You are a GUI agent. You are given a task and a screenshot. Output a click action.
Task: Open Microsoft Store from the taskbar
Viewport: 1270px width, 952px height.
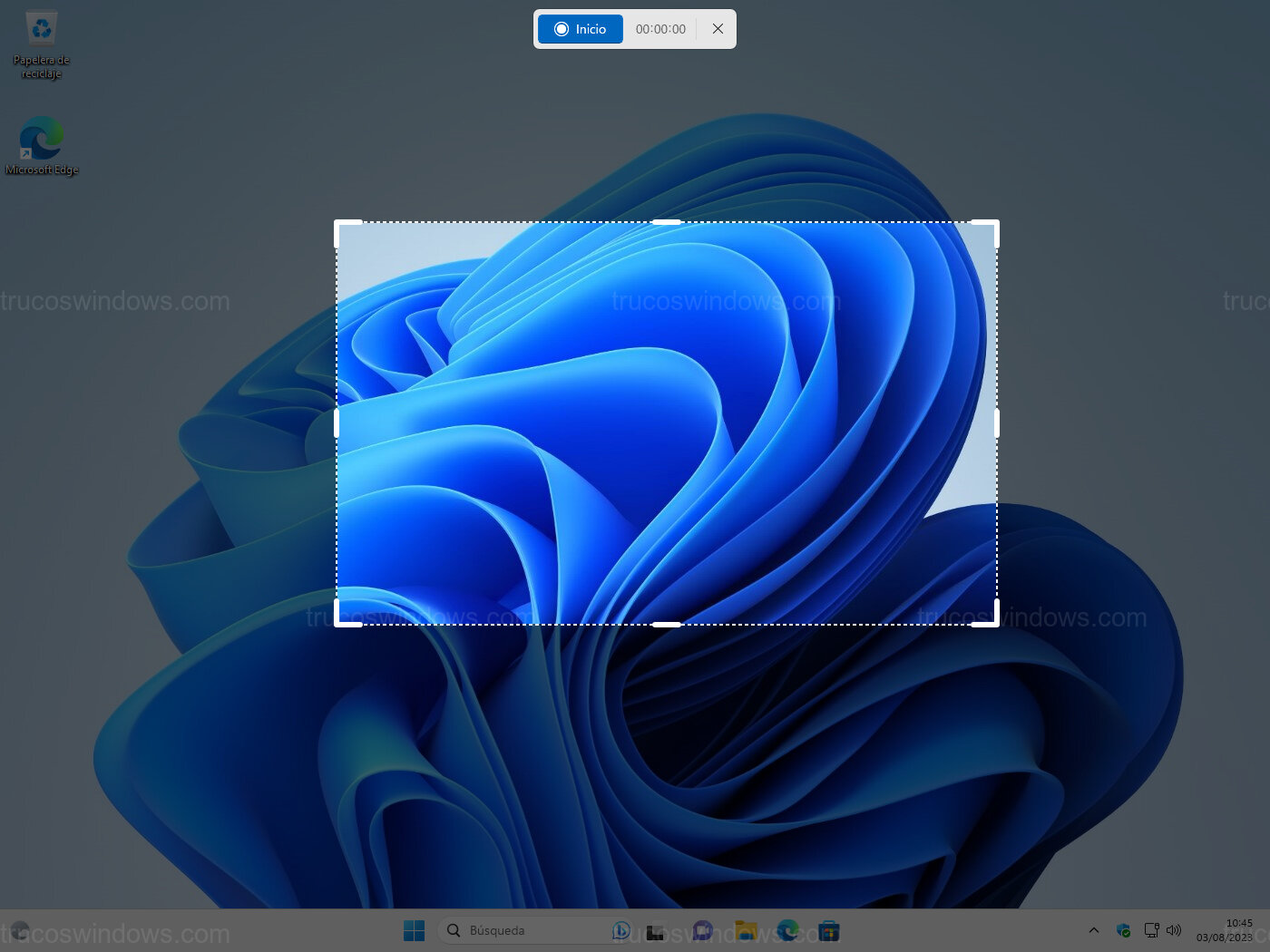click(829, 931)
